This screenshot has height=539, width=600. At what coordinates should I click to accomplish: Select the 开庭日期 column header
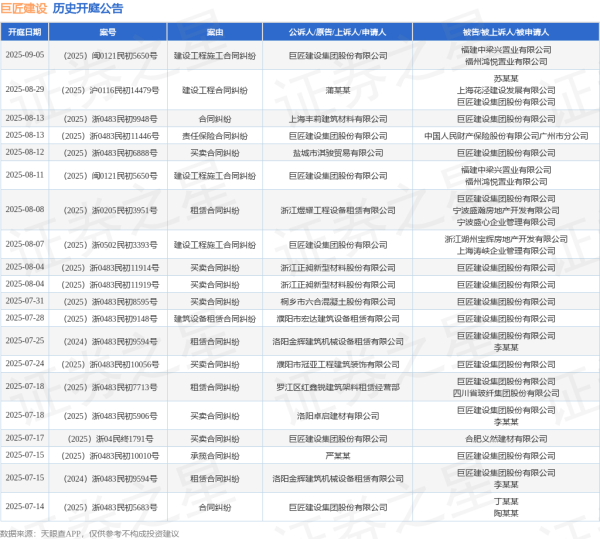tap(25, 32)
